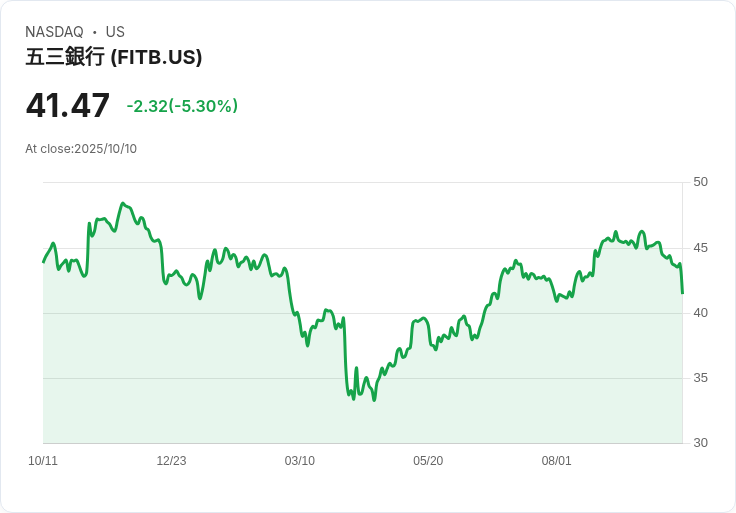Viewport: 736px width, 513px height.
Task: Select the NASDAQ exchange label
Action: pyautogui.click(x=54, y=32)
